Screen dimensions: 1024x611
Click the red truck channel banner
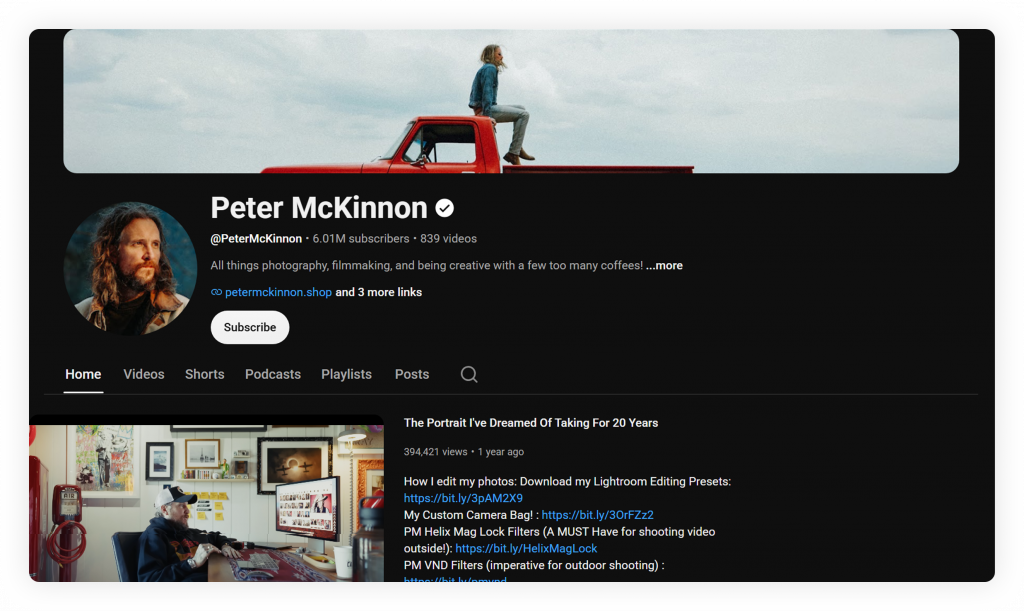pos(511,101)
